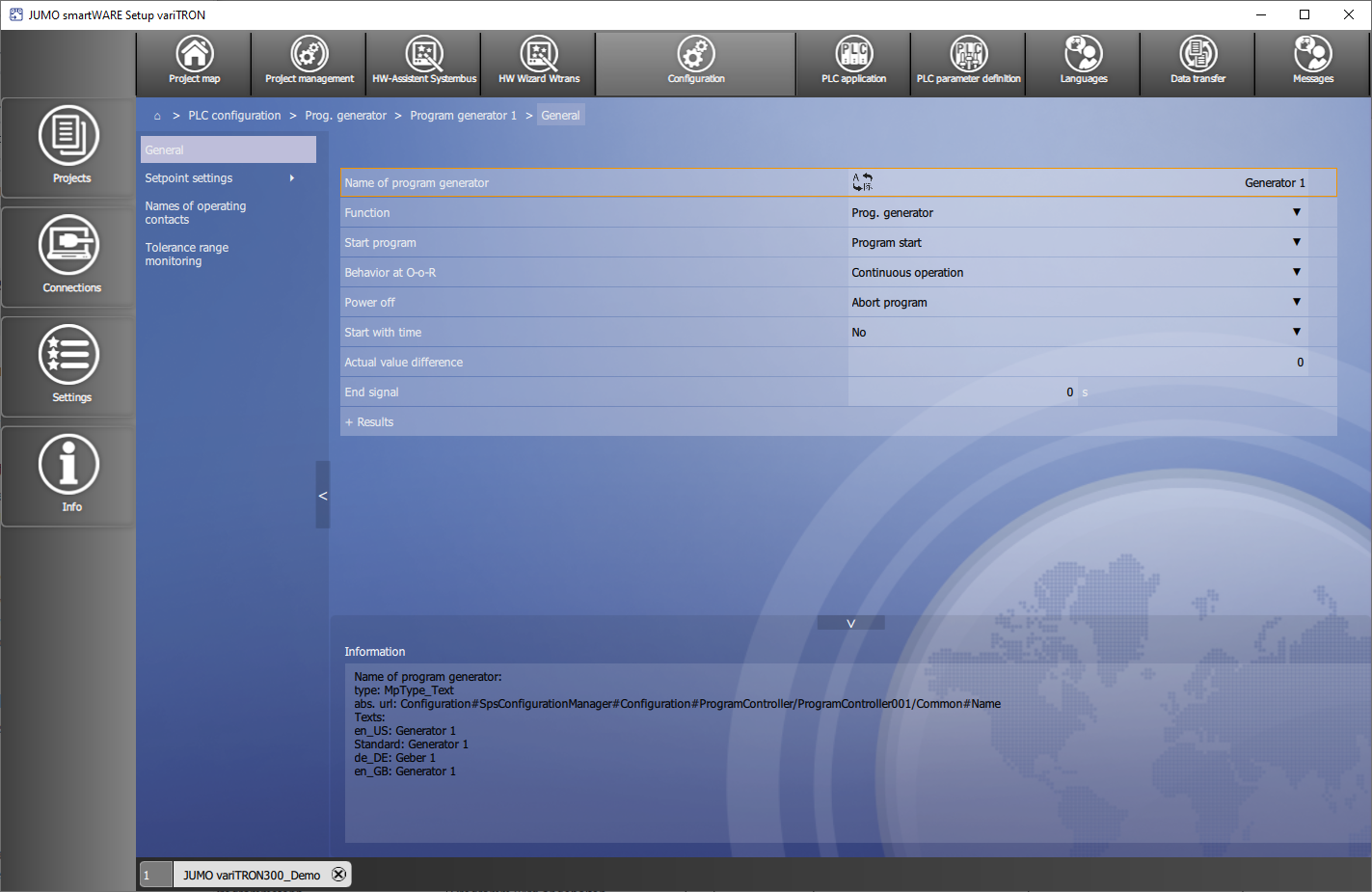Launch HW-Assistent Systembus
The height and width of the screenshot is (892, 1372).
pos(424,62)
